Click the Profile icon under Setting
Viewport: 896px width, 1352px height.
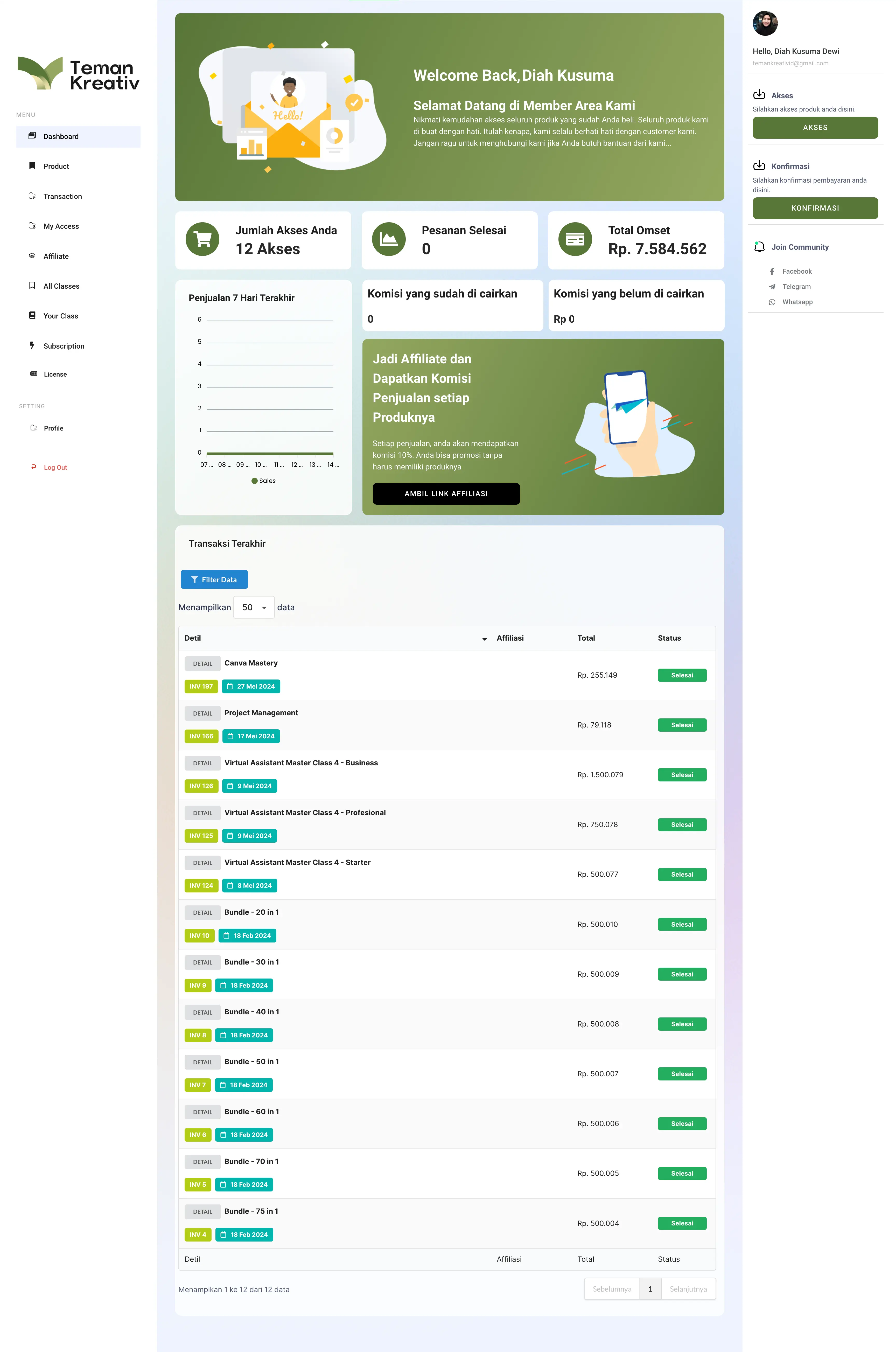tap(33, 428)
